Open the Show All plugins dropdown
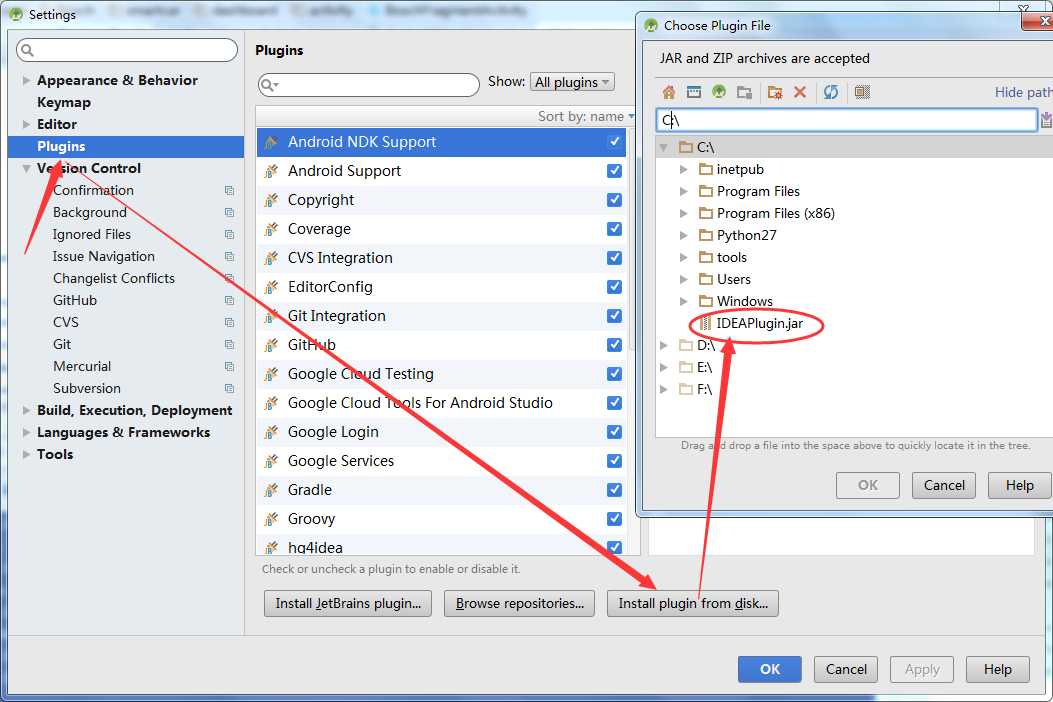This screenshot has width=1053, height=702. pos(572,82)
